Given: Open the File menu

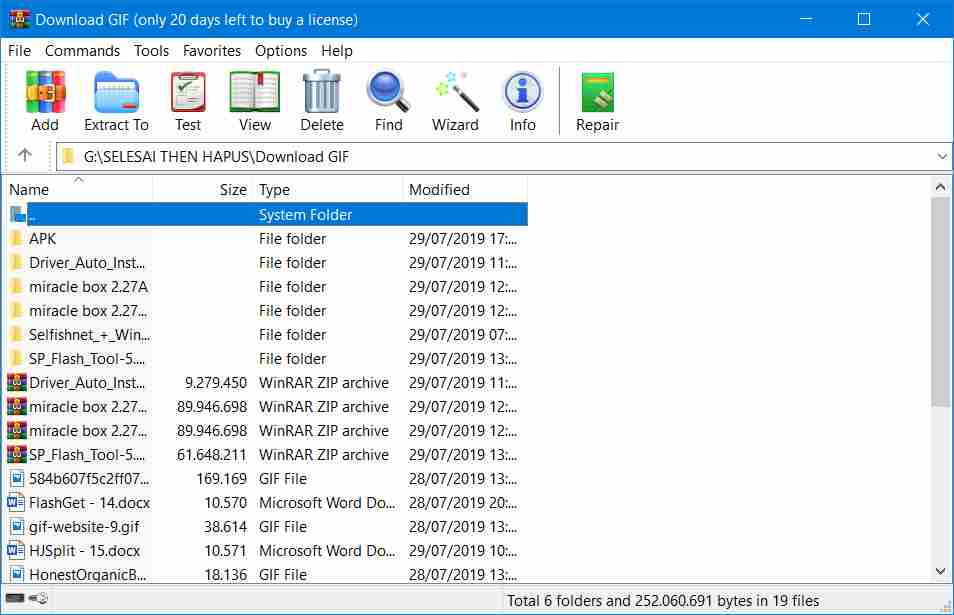Looking at the screenshot, I should [x=19, y=50].
